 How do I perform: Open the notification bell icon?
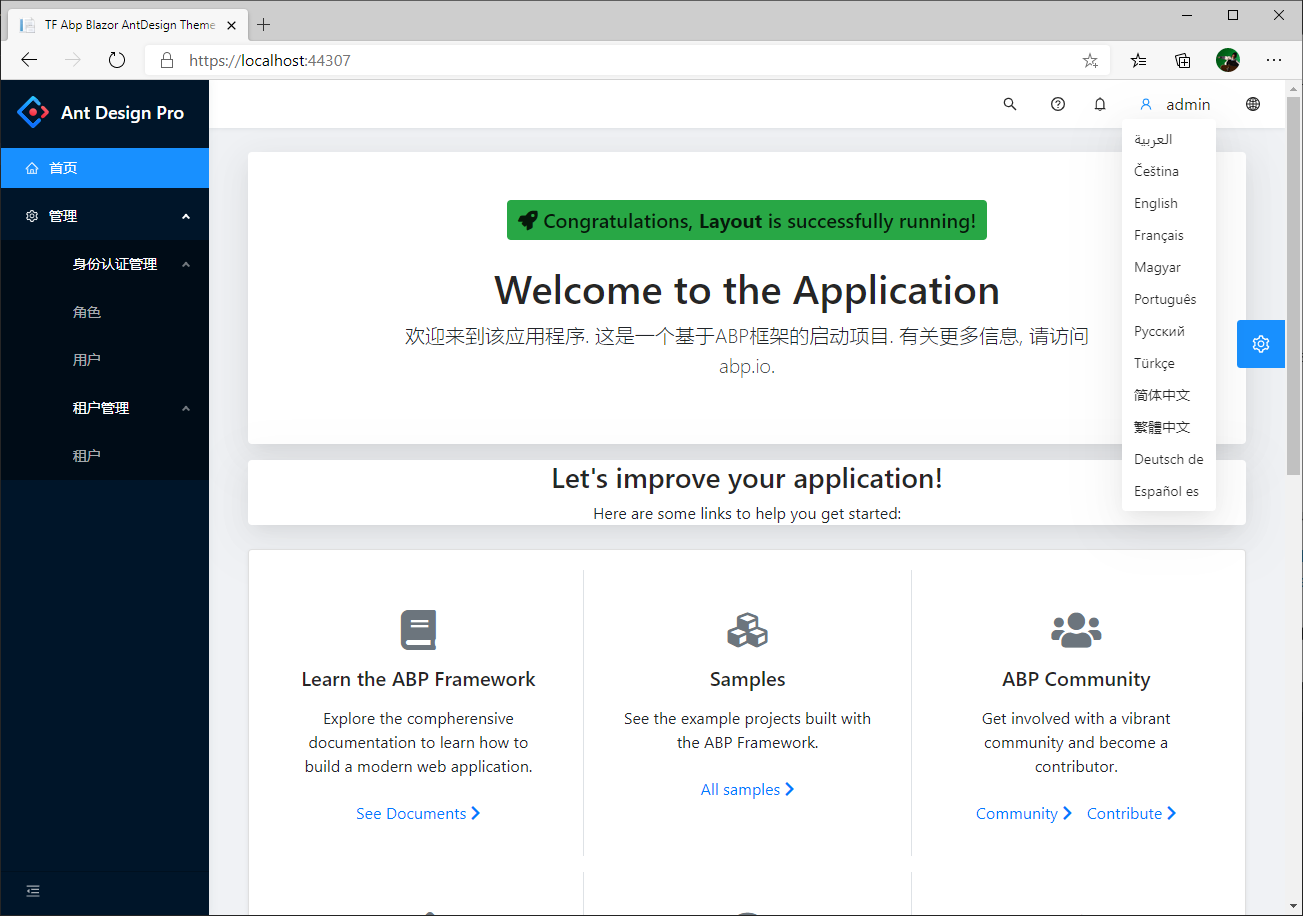(1099, 104)
